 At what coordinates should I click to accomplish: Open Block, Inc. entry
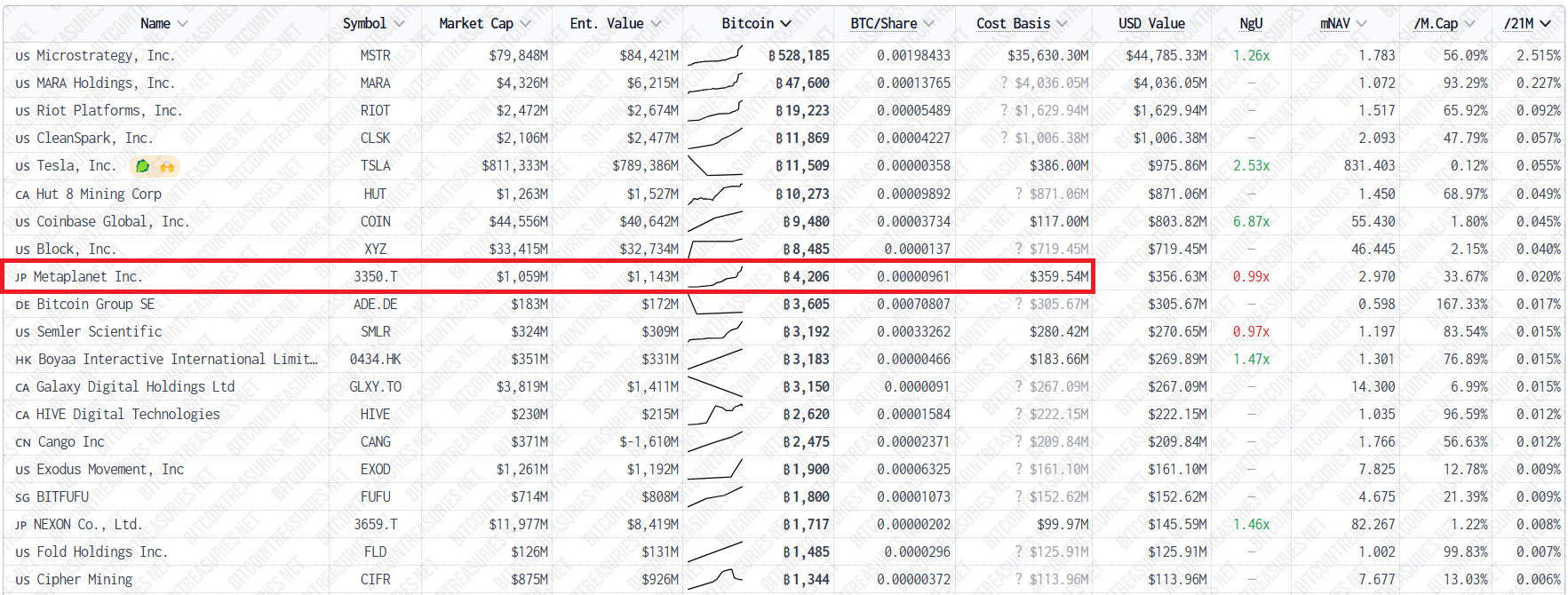[76, 249]
